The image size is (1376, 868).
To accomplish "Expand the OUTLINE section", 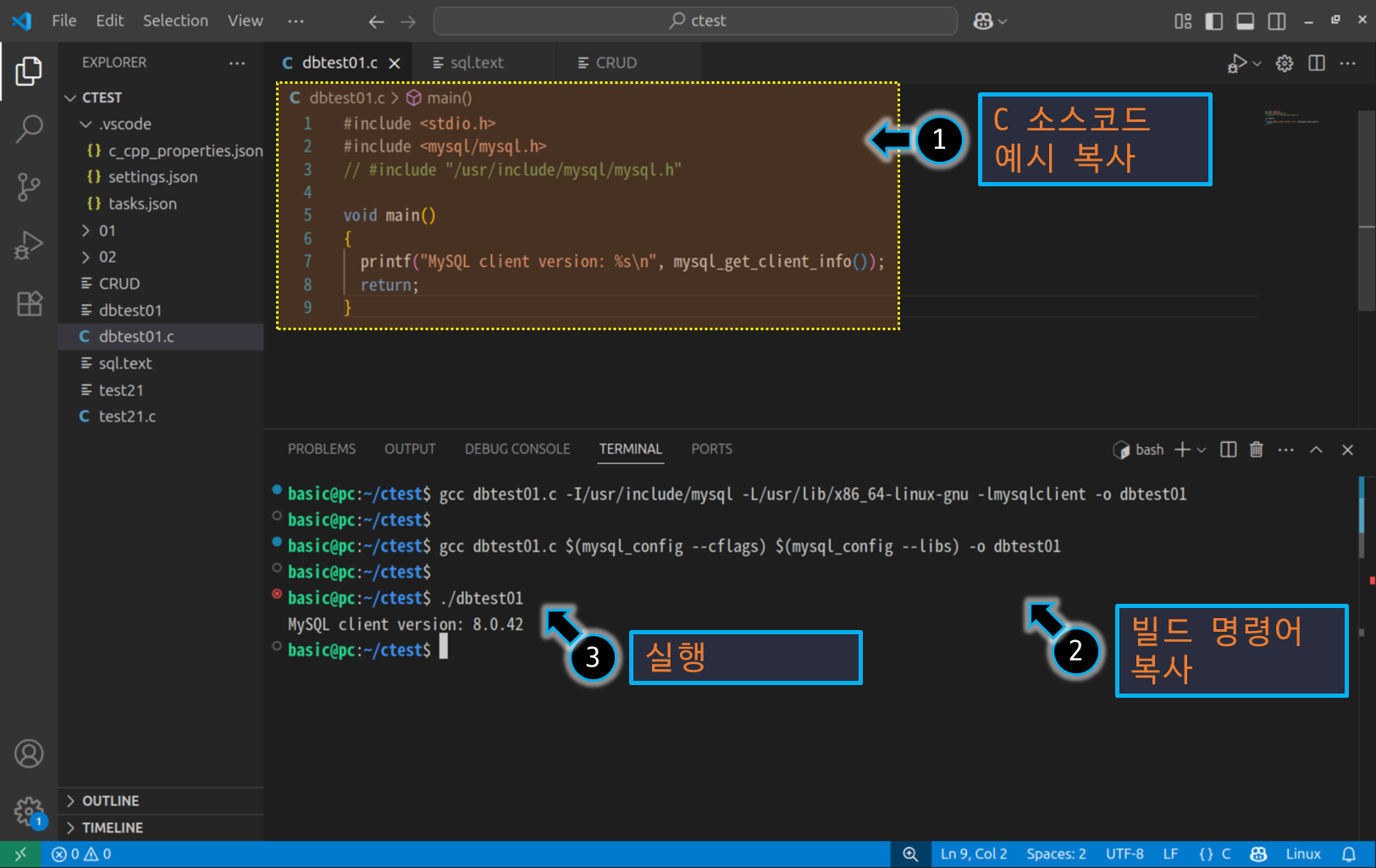I will click(161, 801).
